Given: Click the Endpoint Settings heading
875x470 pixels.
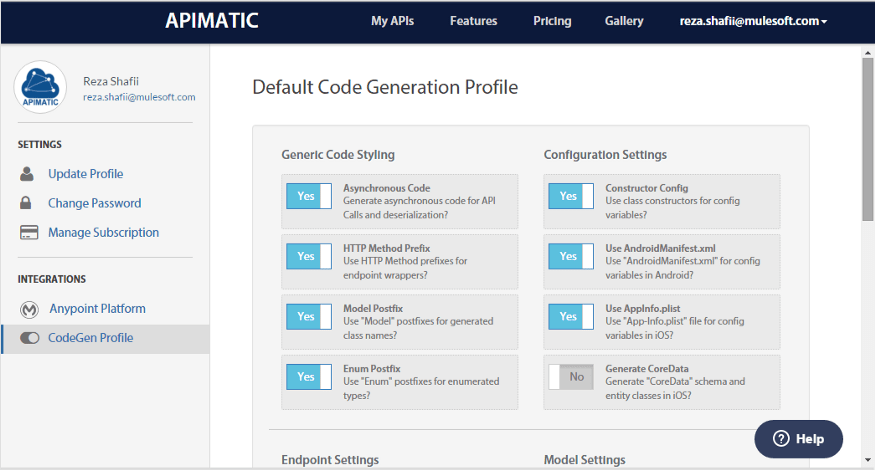Looking at the screenshot, I should point(330,459).
